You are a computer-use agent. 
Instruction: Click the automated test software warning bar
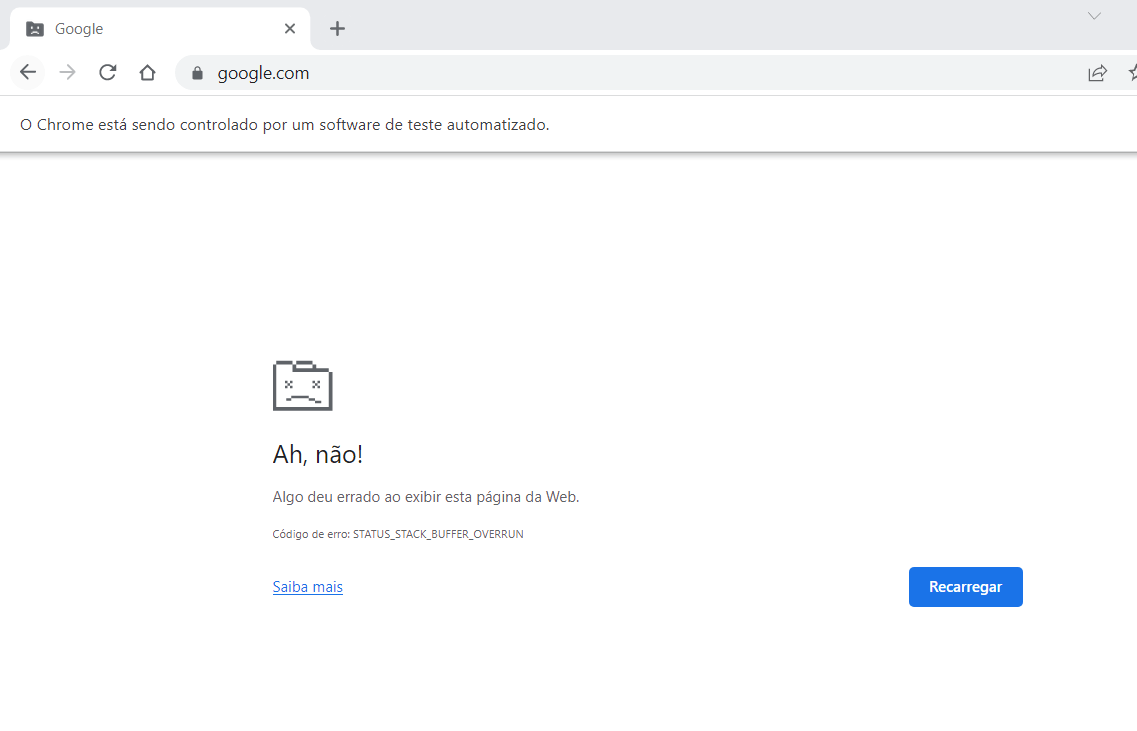284,124
